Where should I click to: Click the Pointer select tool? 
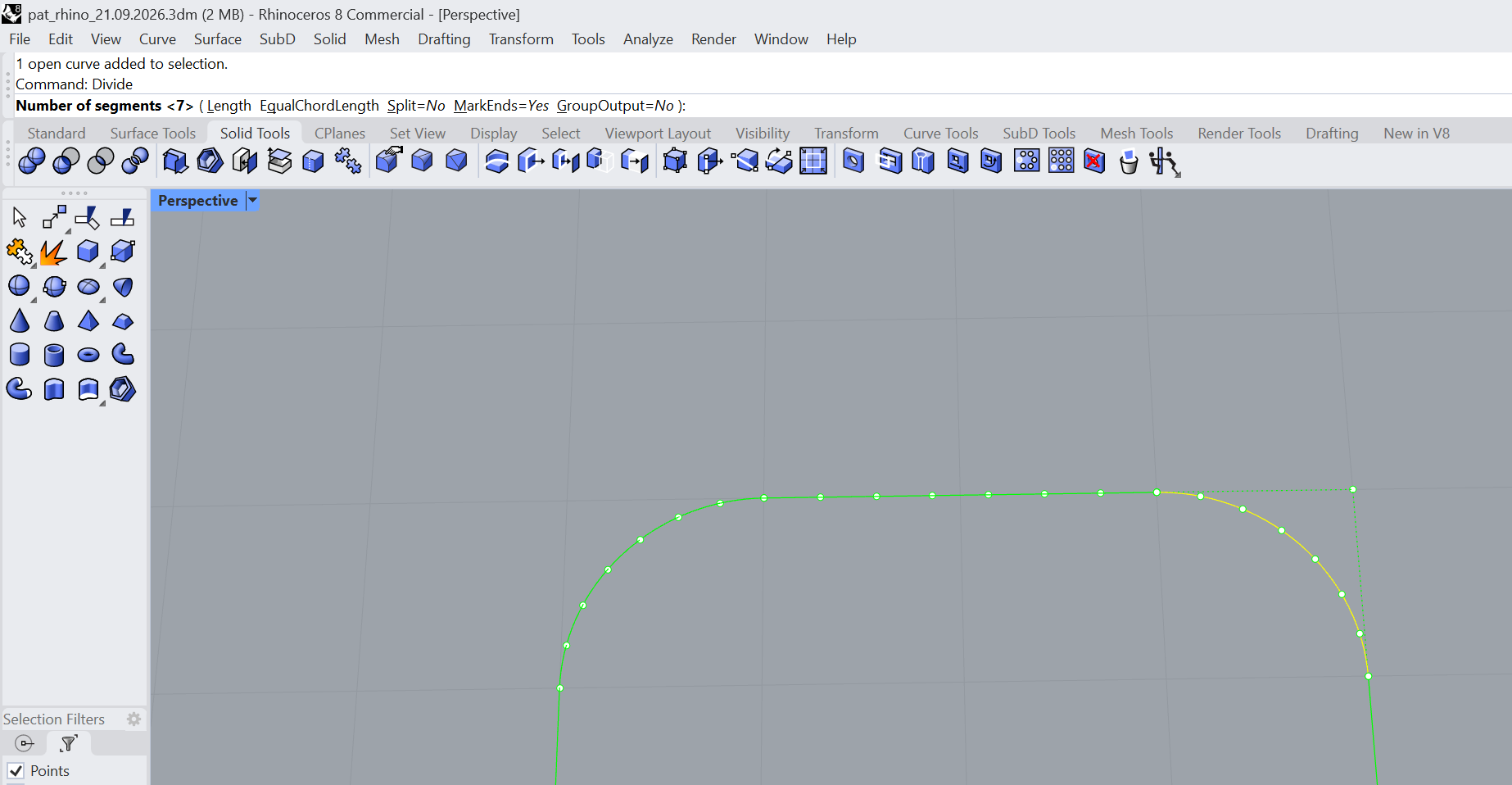20,217
